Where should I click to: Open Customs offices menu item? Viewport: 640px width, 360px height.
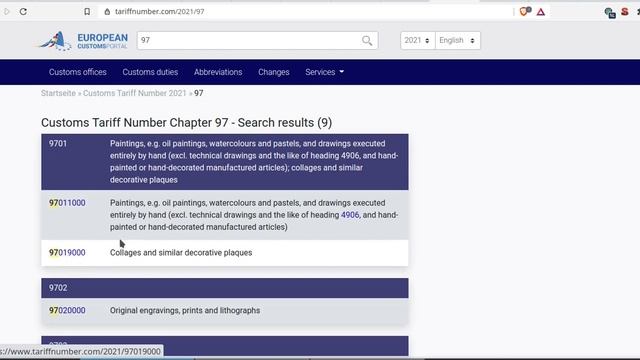tap(78, 72)
